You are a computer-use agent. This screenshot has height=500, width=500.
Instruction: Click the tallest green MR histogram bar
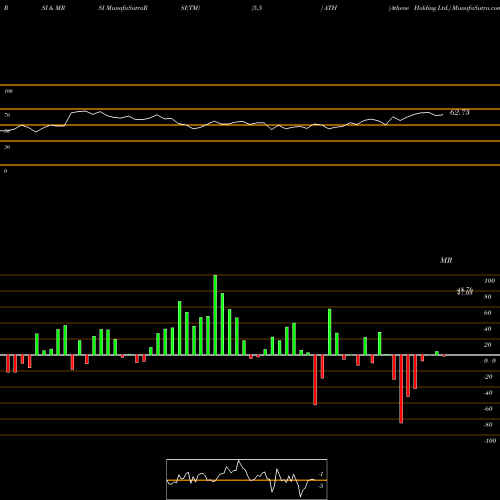coord(215,315)
